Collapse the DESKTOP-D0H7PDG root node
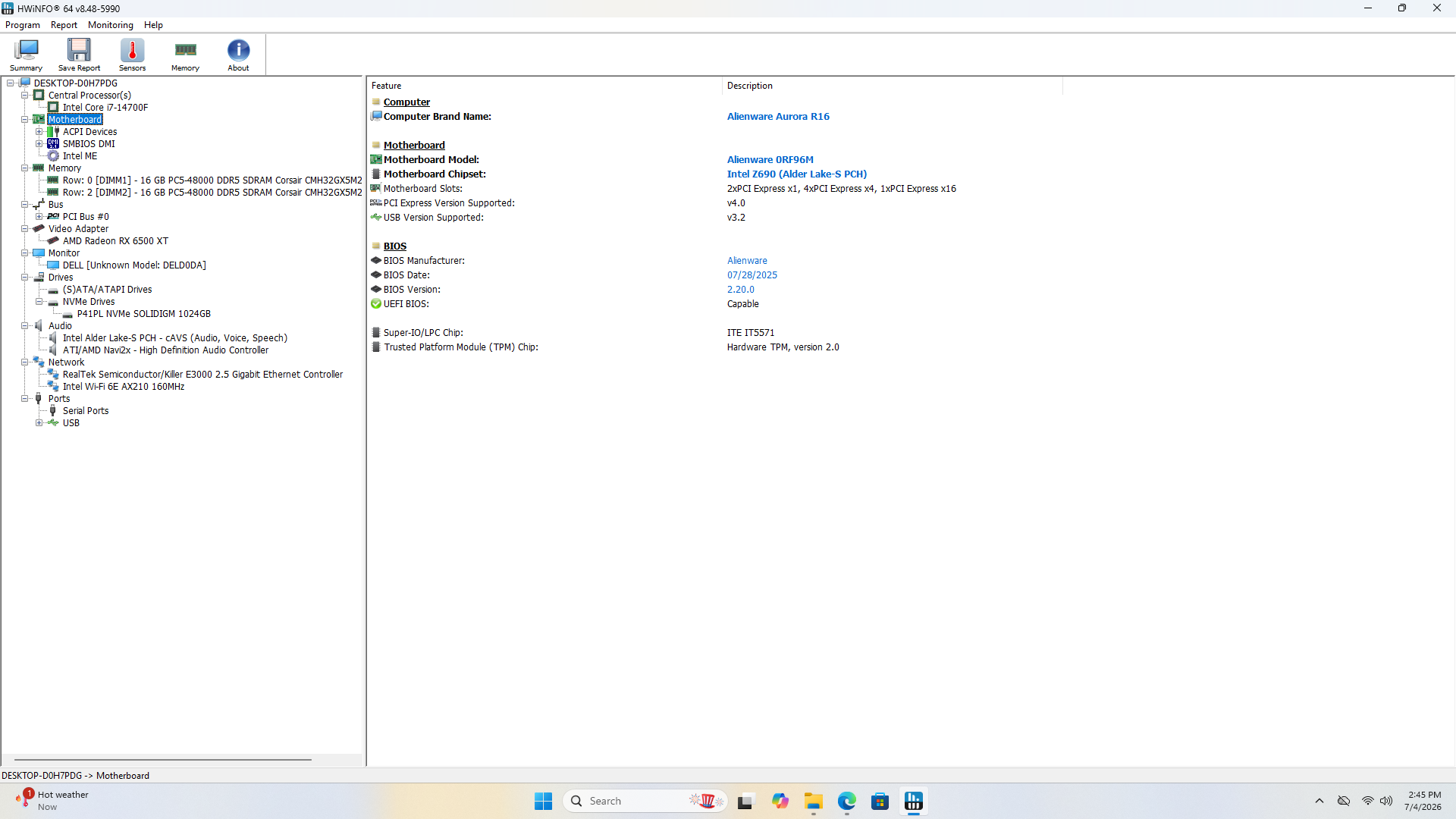 tap(11, 83)
